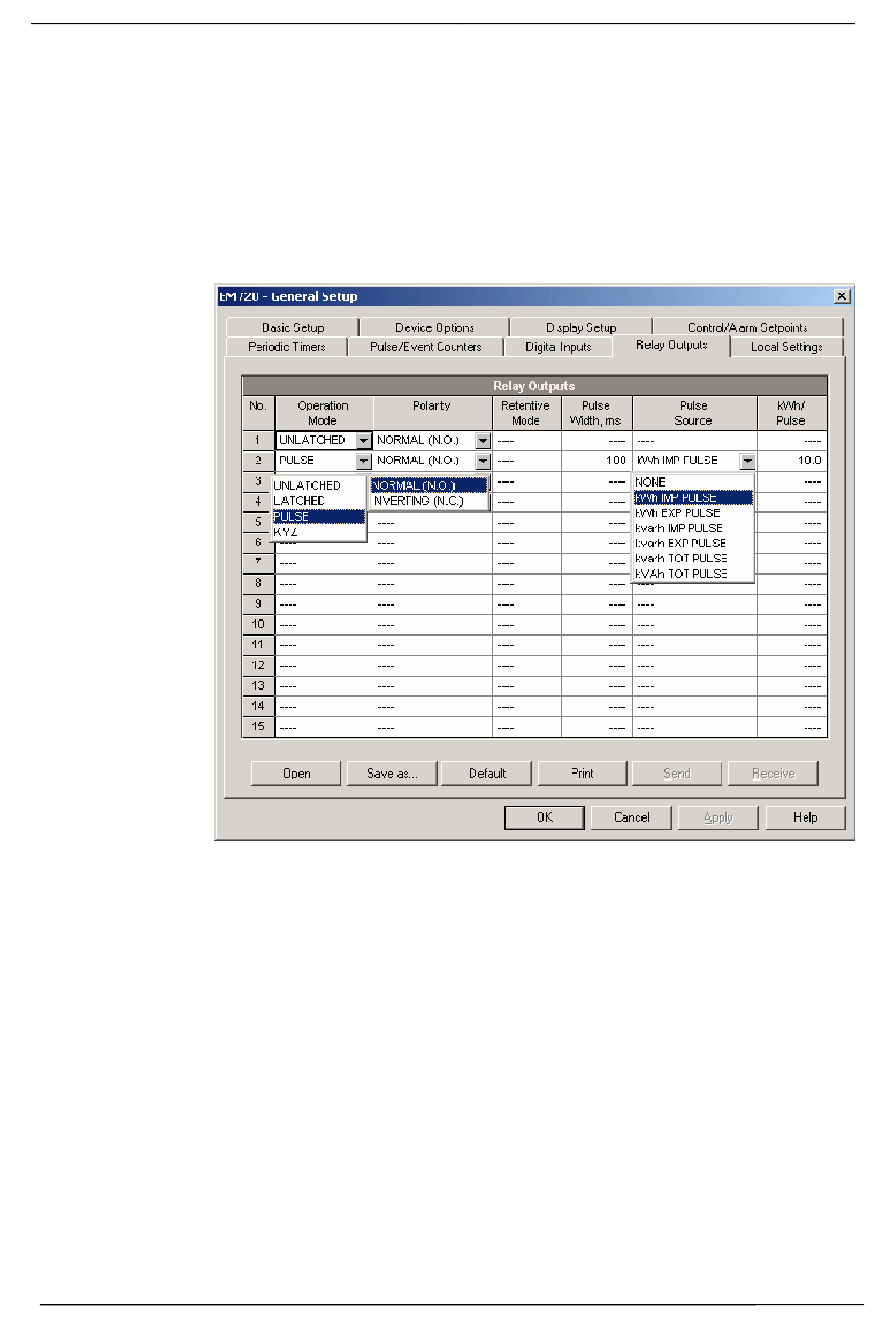Image resolution: width=896 pixels, height=1340 pixels.
Task: Select kvarh IMP PULSE option
Action: click(692, 528)
